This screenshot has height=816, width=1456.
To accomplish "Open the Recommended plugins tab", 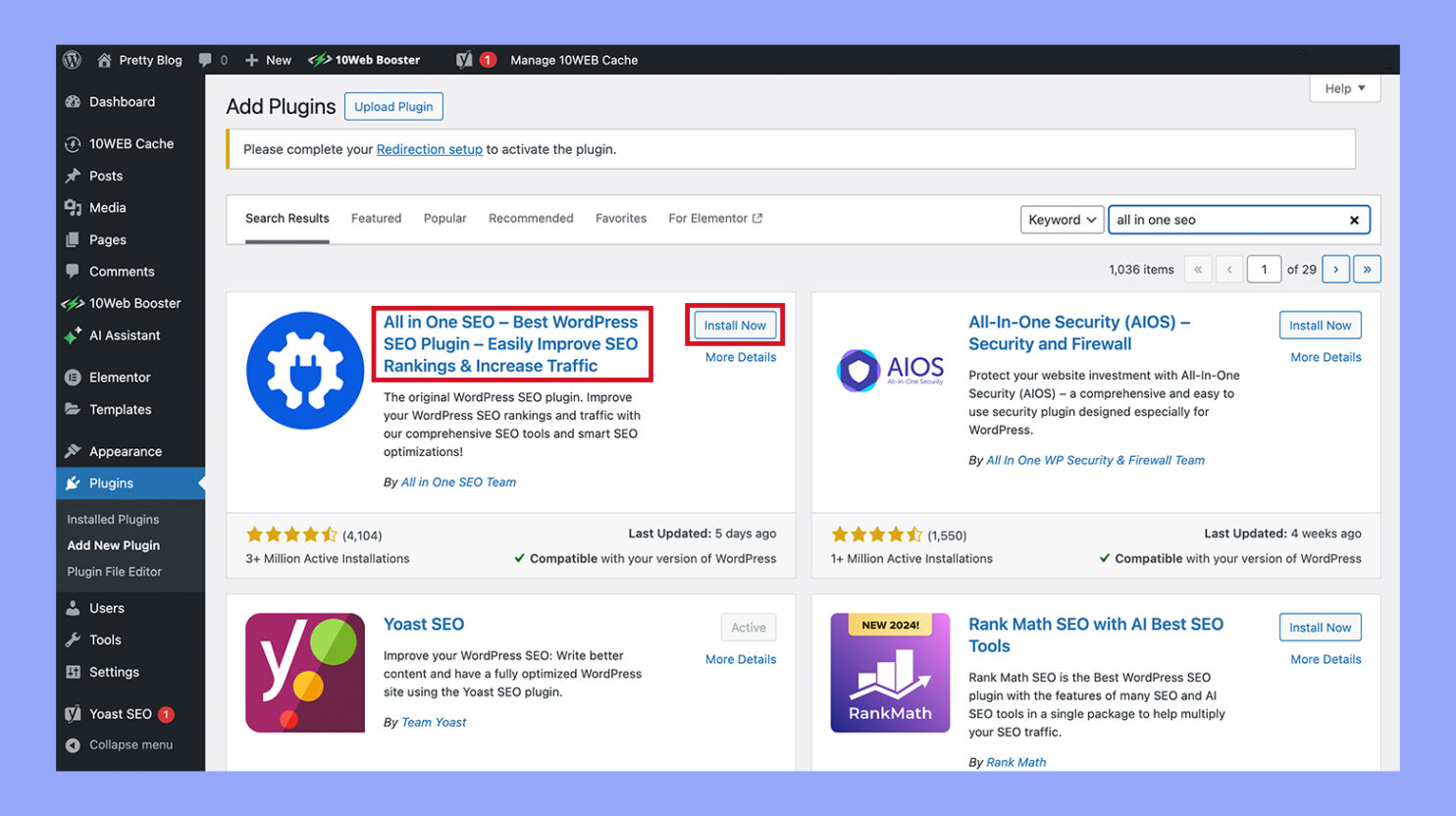I will pyautogui.click(x=531, y=218).
